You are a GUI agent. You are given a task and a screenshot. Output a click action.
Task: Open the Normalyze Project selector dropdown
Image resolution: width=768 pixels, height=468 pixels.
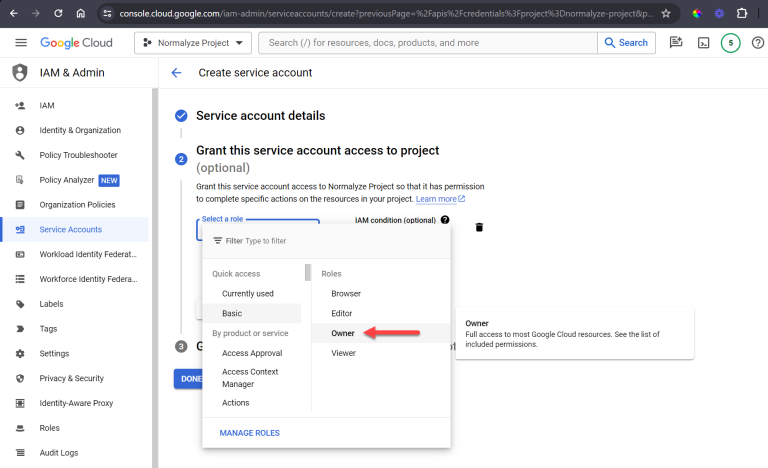[x=193, y=43]
